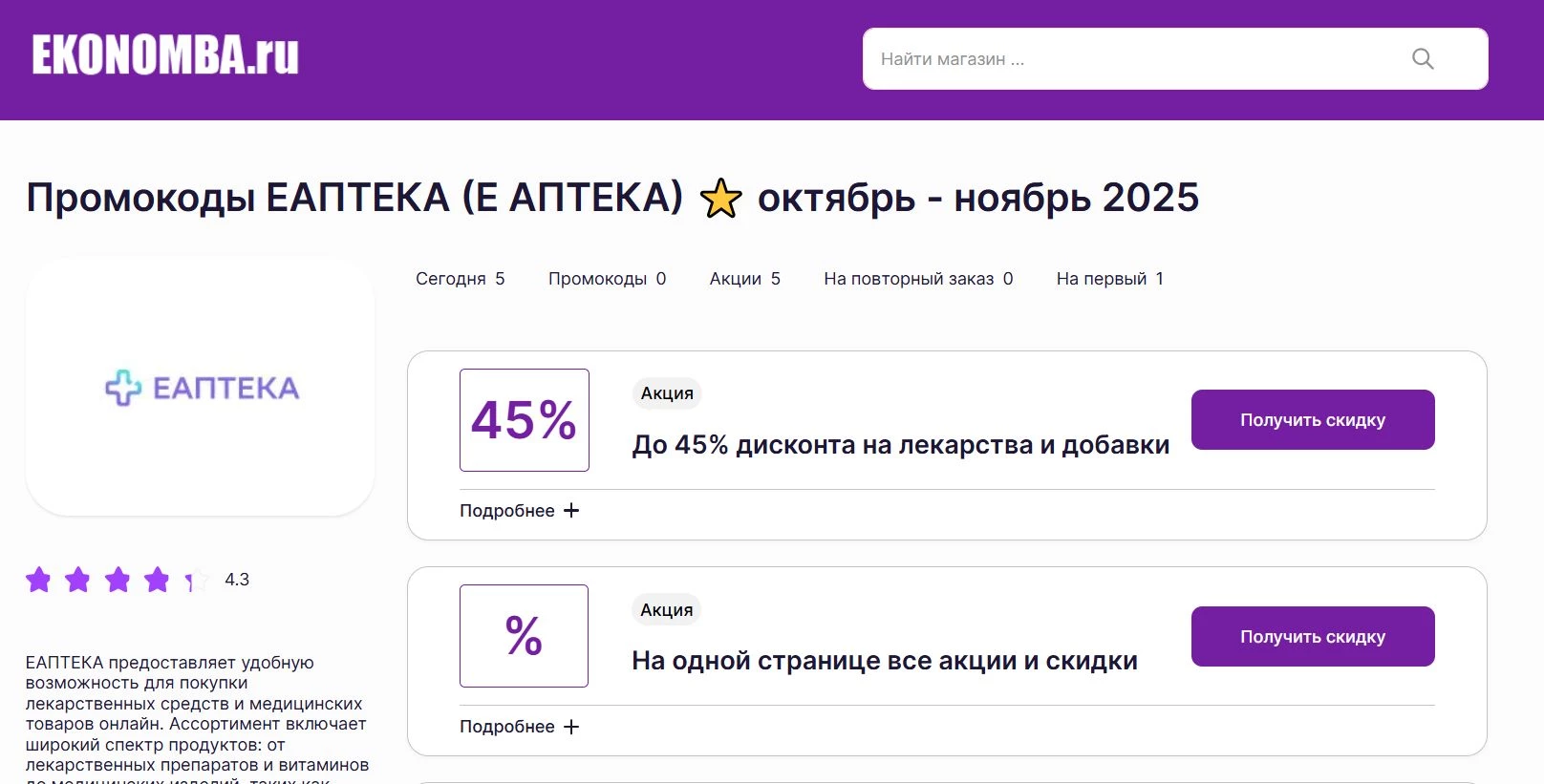Select the На повторный заказ 0 tab

[x=918, y=279]
